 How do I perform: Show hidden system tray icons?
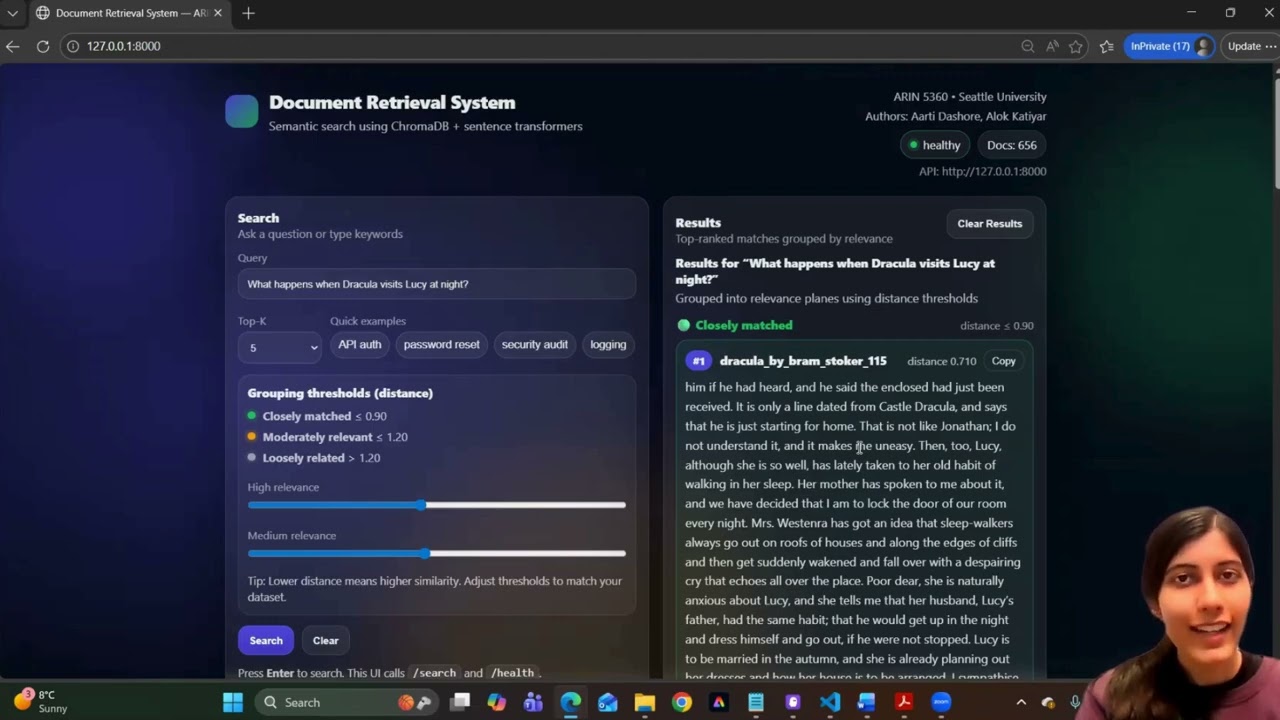click(1021, 702)
